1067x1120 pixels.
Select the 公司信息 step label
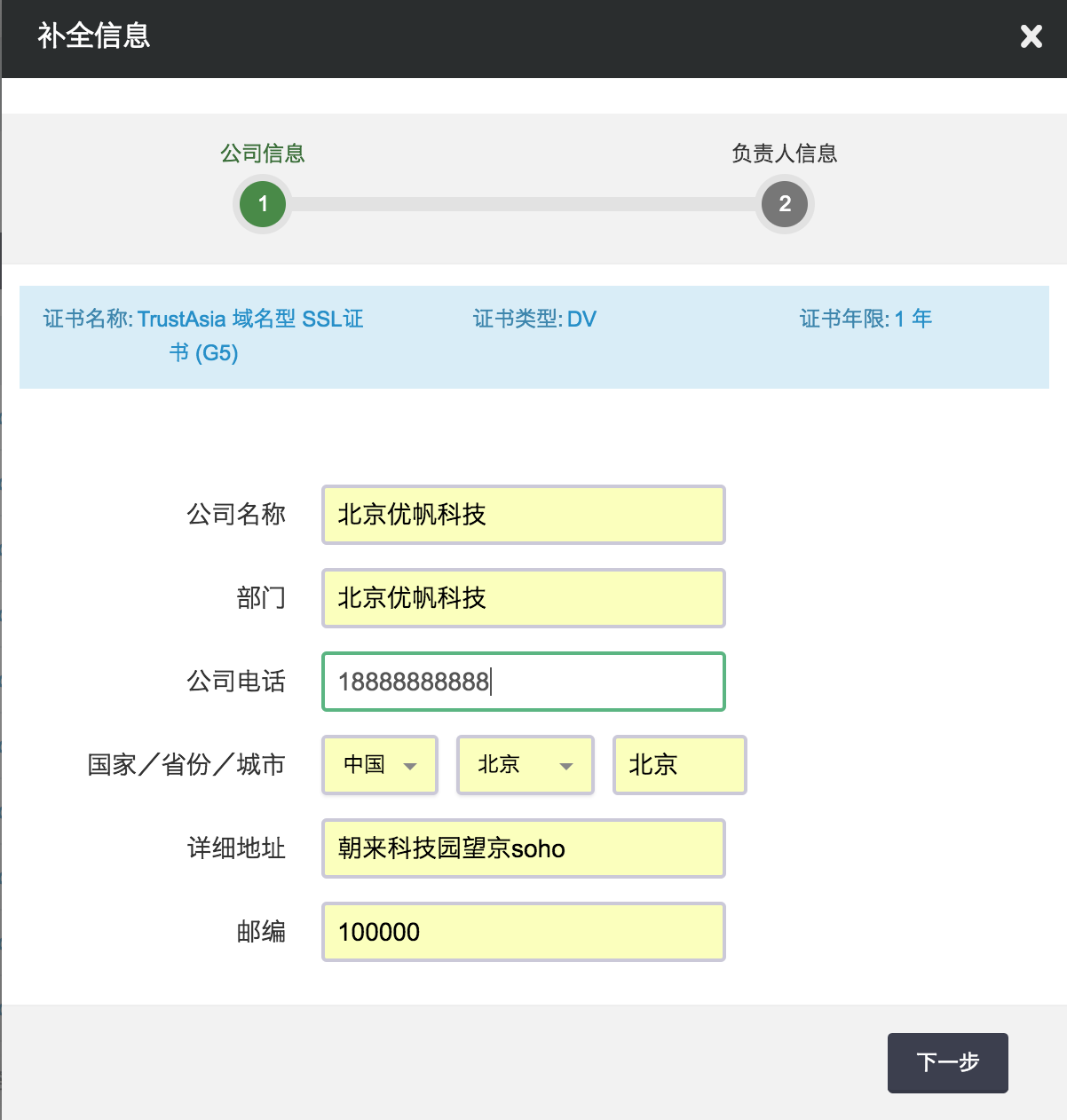point(263,154)
